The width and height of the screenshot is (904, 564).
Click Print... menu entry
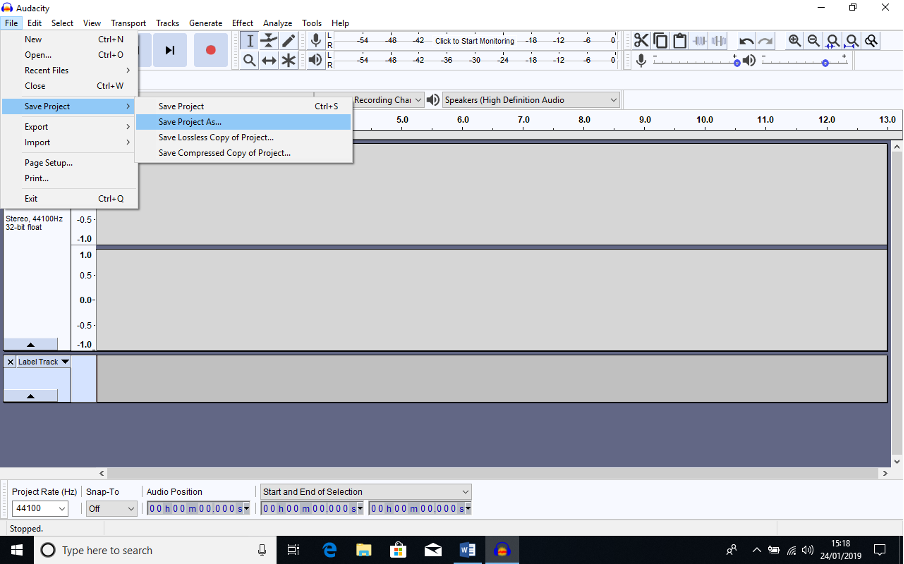(70, 178)
